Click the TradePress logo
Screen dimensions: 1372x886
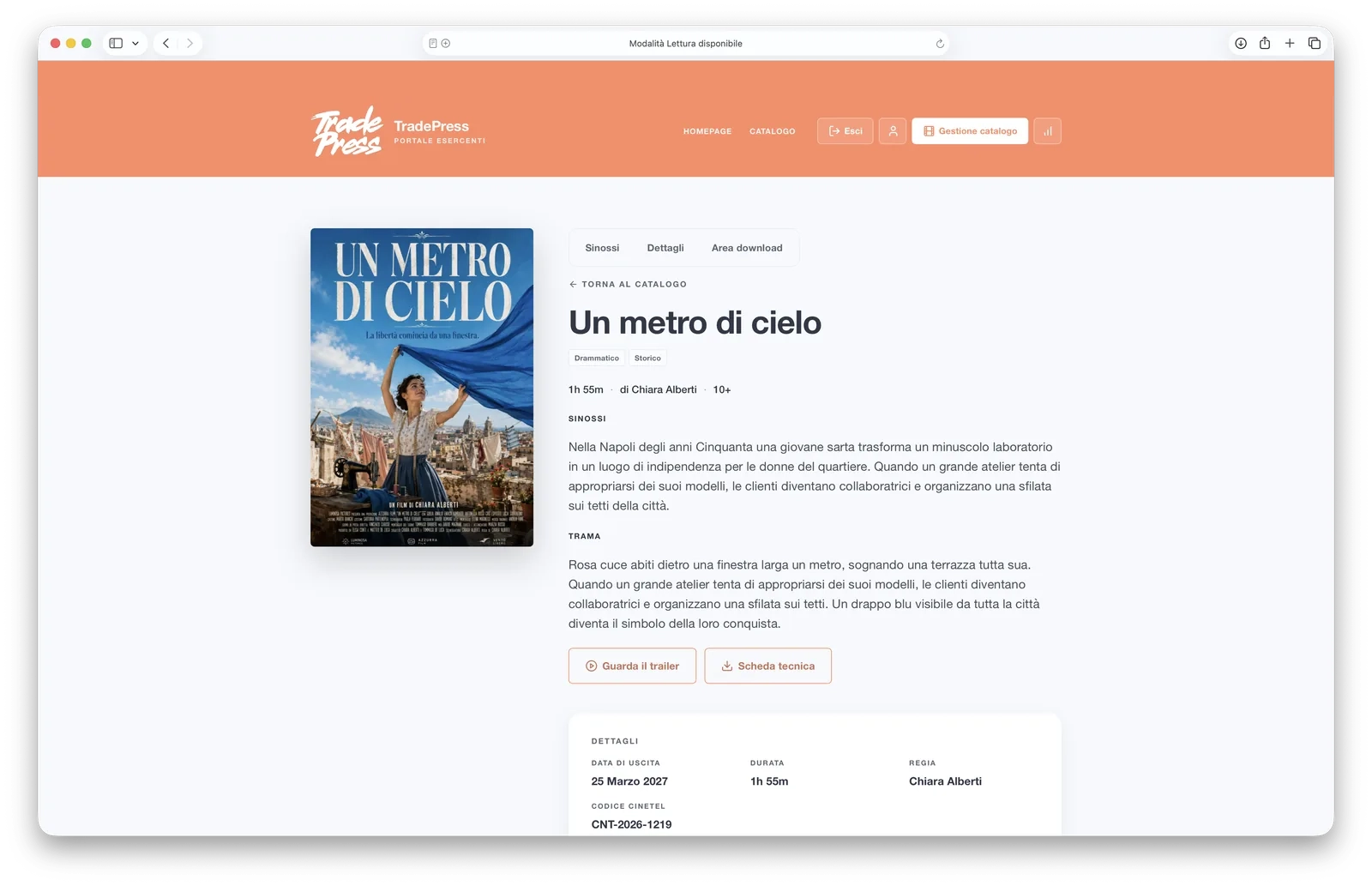click(x=399, y=131)
